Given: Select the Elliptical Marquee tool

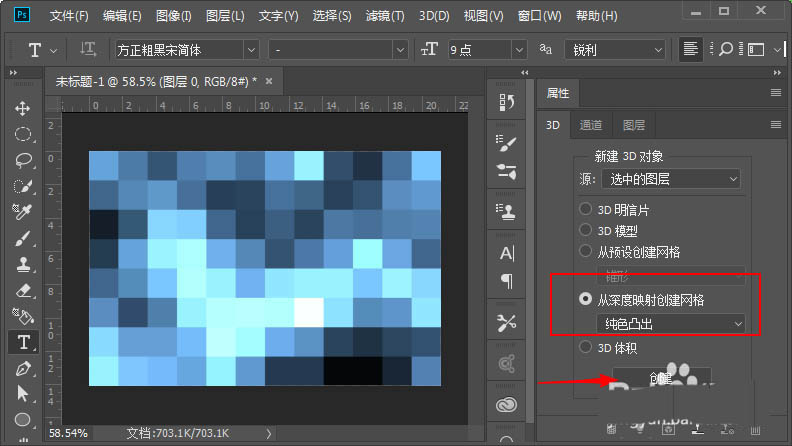Looking at the screenshot, I should pos(22,134).
